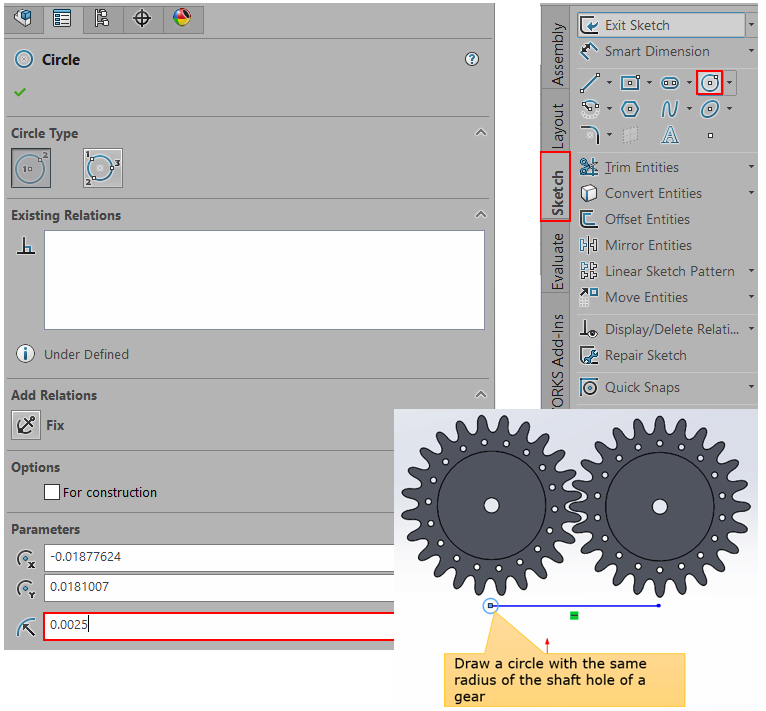The height and width of the screenshot is (711, 766).
Task: Select the Ellipse sketch tool
Action: (x=709, y=109)
